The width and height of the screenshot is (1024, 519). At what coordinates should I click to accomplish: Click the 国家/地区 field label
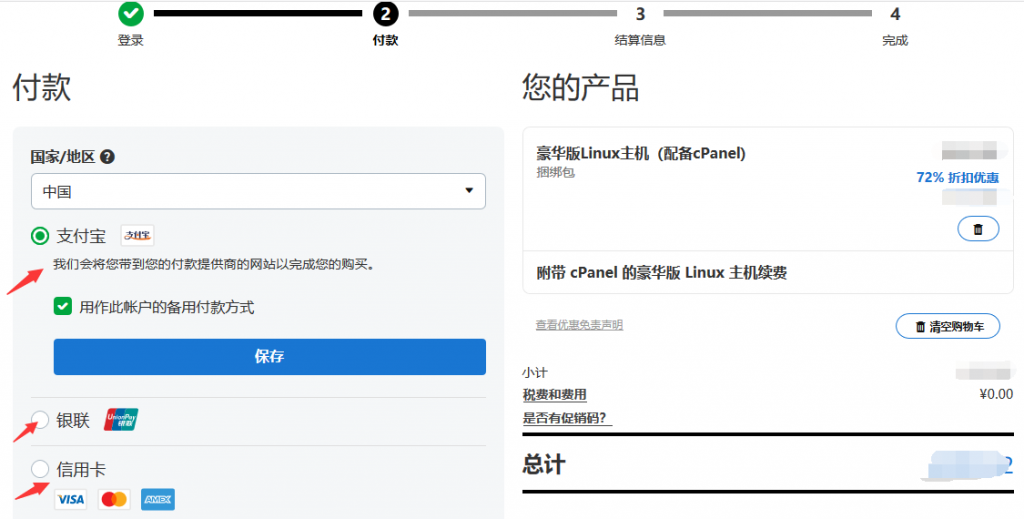pos(63,157)
